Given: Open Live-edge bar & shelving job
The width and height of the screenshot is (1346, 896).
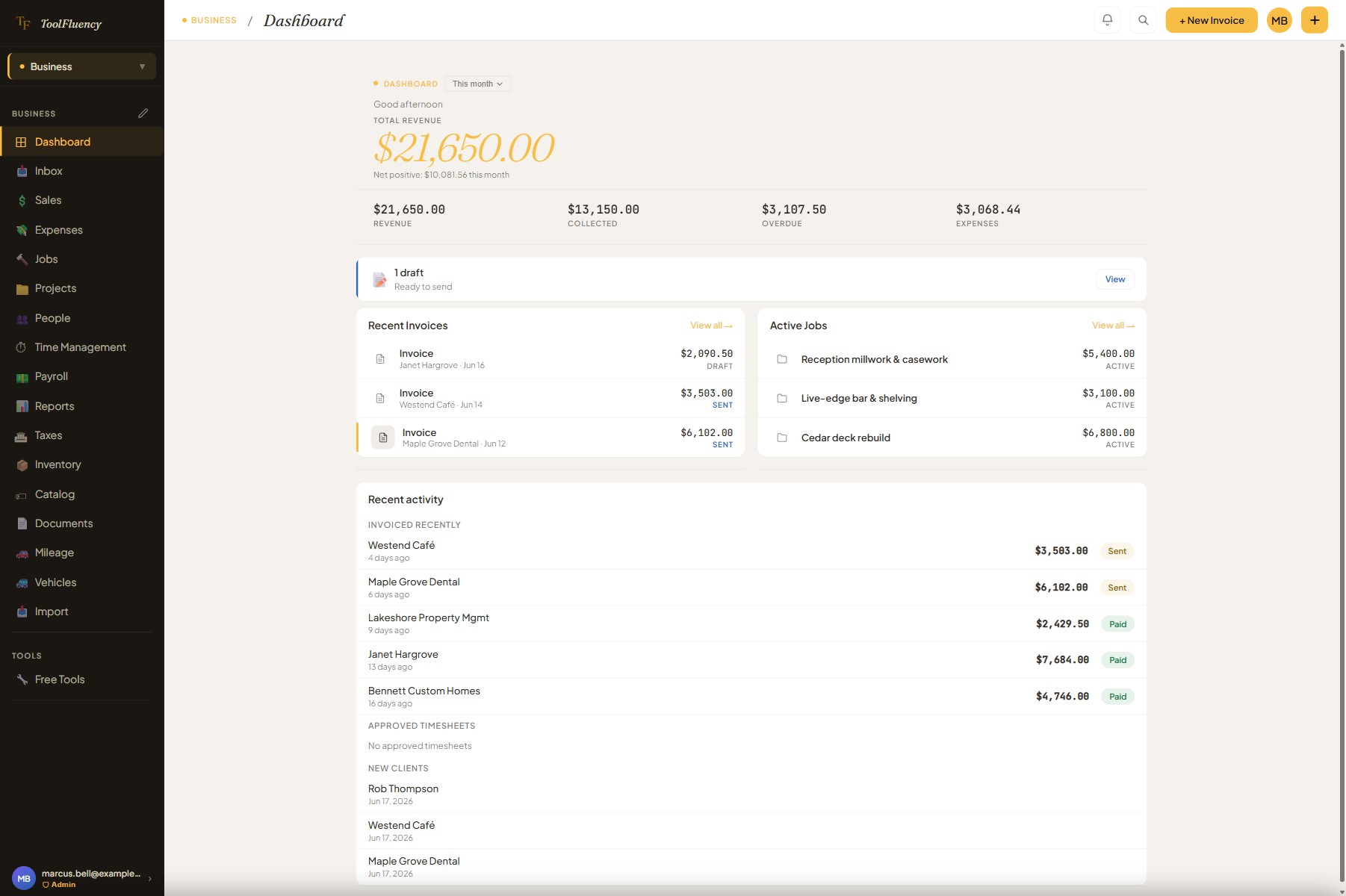Looking at the screenshot, I should click(952, 398).
